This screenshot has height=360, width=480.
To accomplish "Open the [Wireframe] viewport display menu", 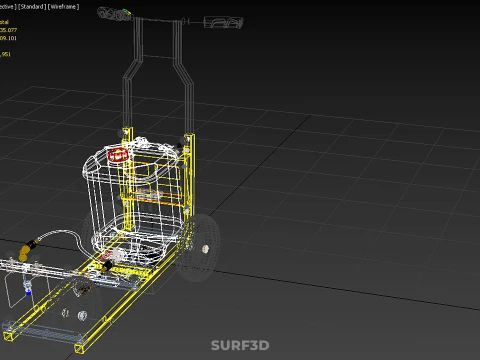I will click(x=63, y=7).
